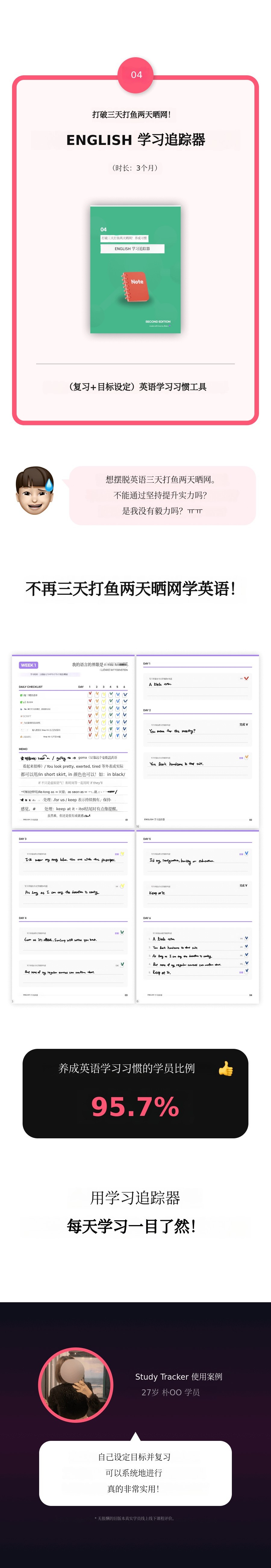Click the pink speech bubble
Image resolution: width=271 pixels, height=1568 pixels.
pos(162,495)
